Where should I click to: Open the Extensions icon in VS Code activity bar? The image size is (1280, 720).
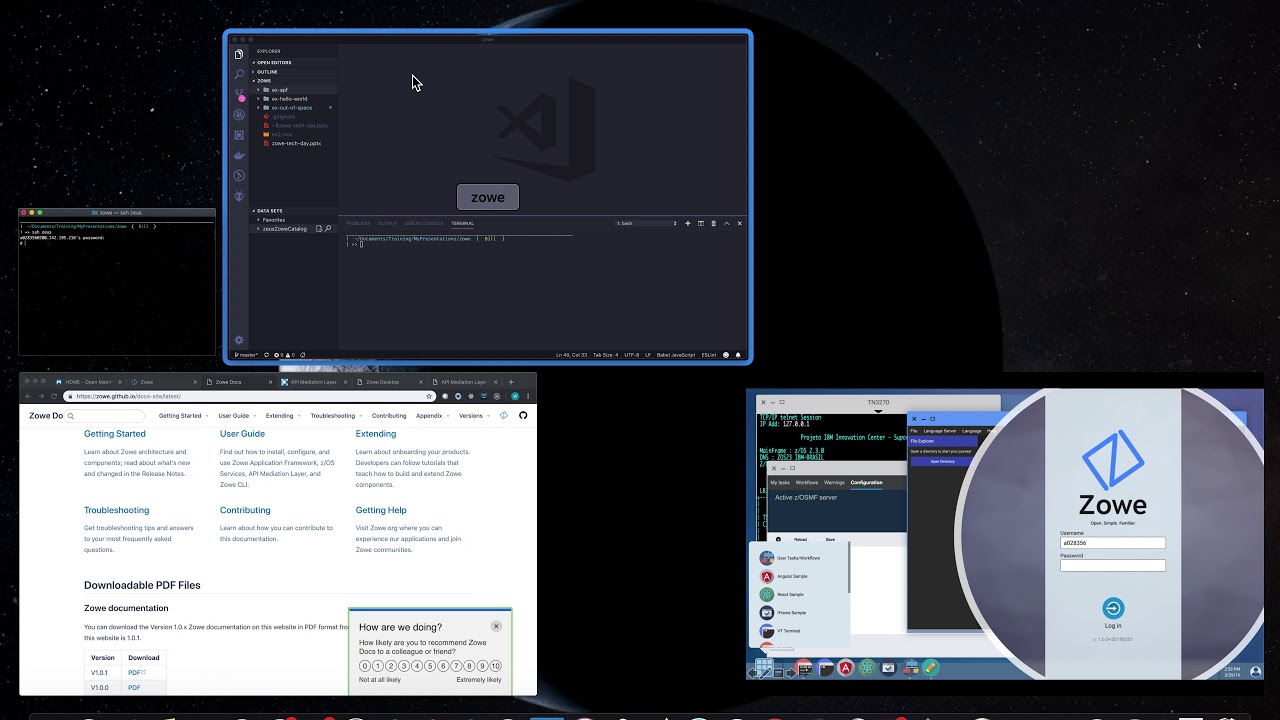pos(239,135)
